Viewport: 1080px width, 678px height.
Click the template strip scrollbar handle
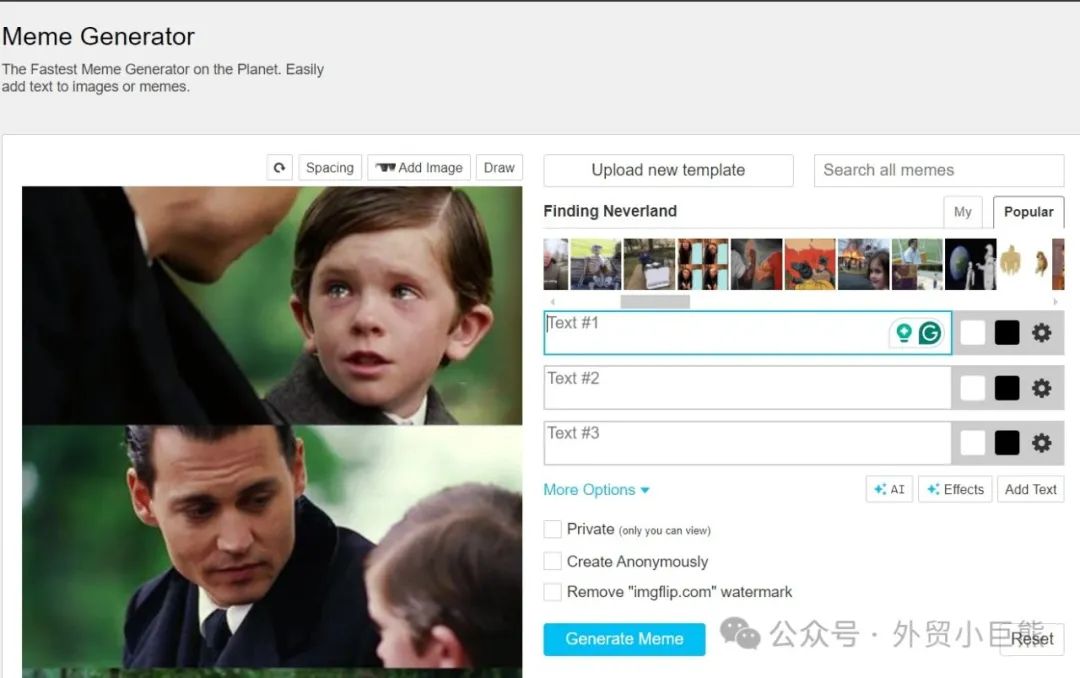[x=655, y=302]
